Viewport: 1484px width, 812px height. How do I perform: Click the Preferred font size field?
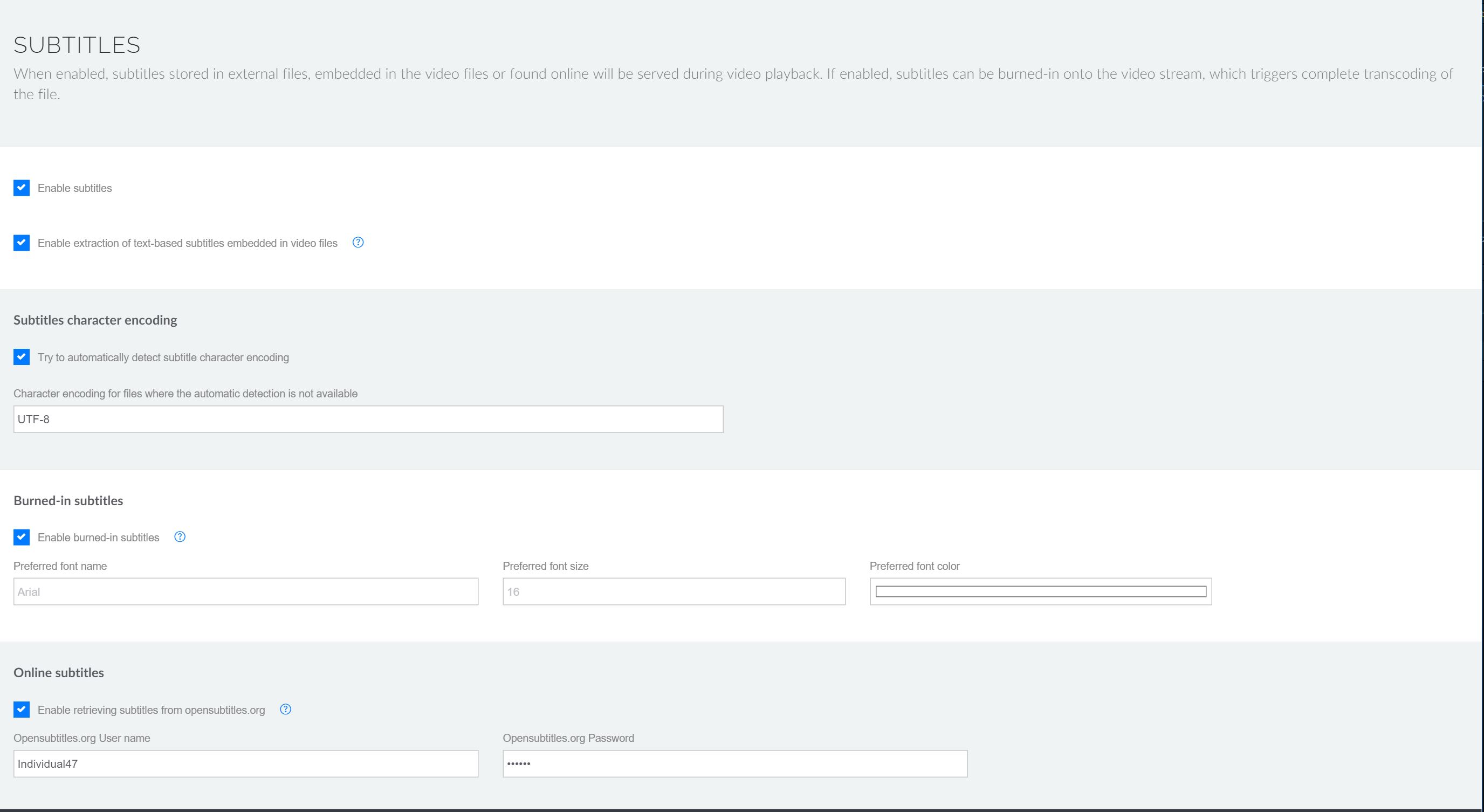674,591
